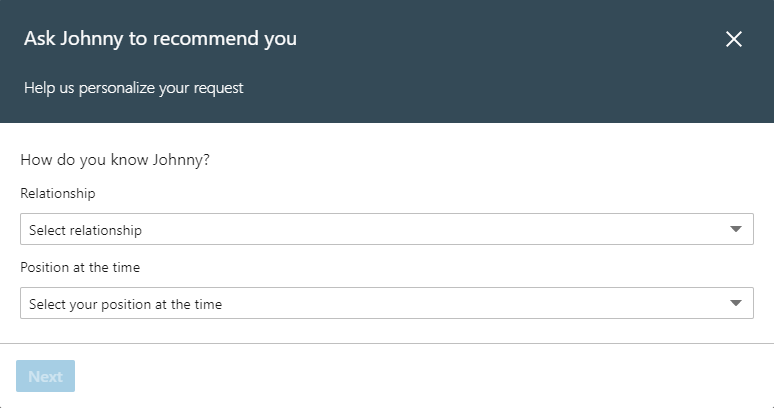The width and height of the screenshot is (774, 408).
Task: Click the Relationship field label
Action: pos(58,193)
